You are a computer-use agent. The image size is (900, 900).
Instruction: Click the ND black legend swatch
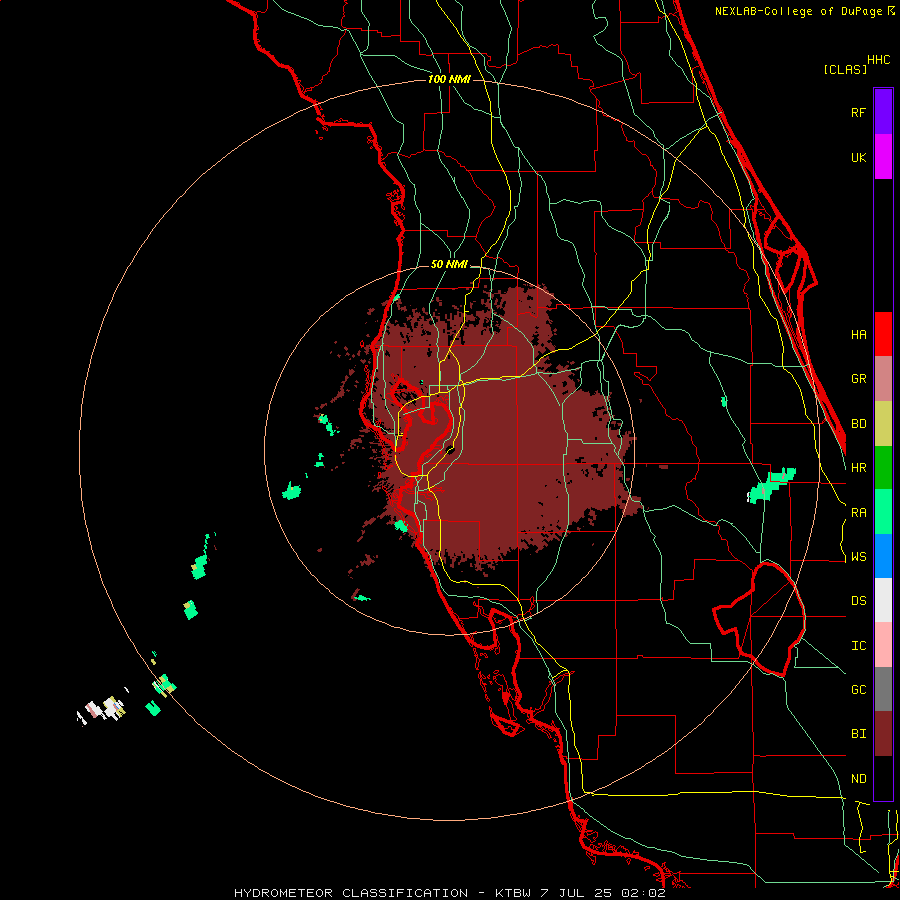coord(883,778)
